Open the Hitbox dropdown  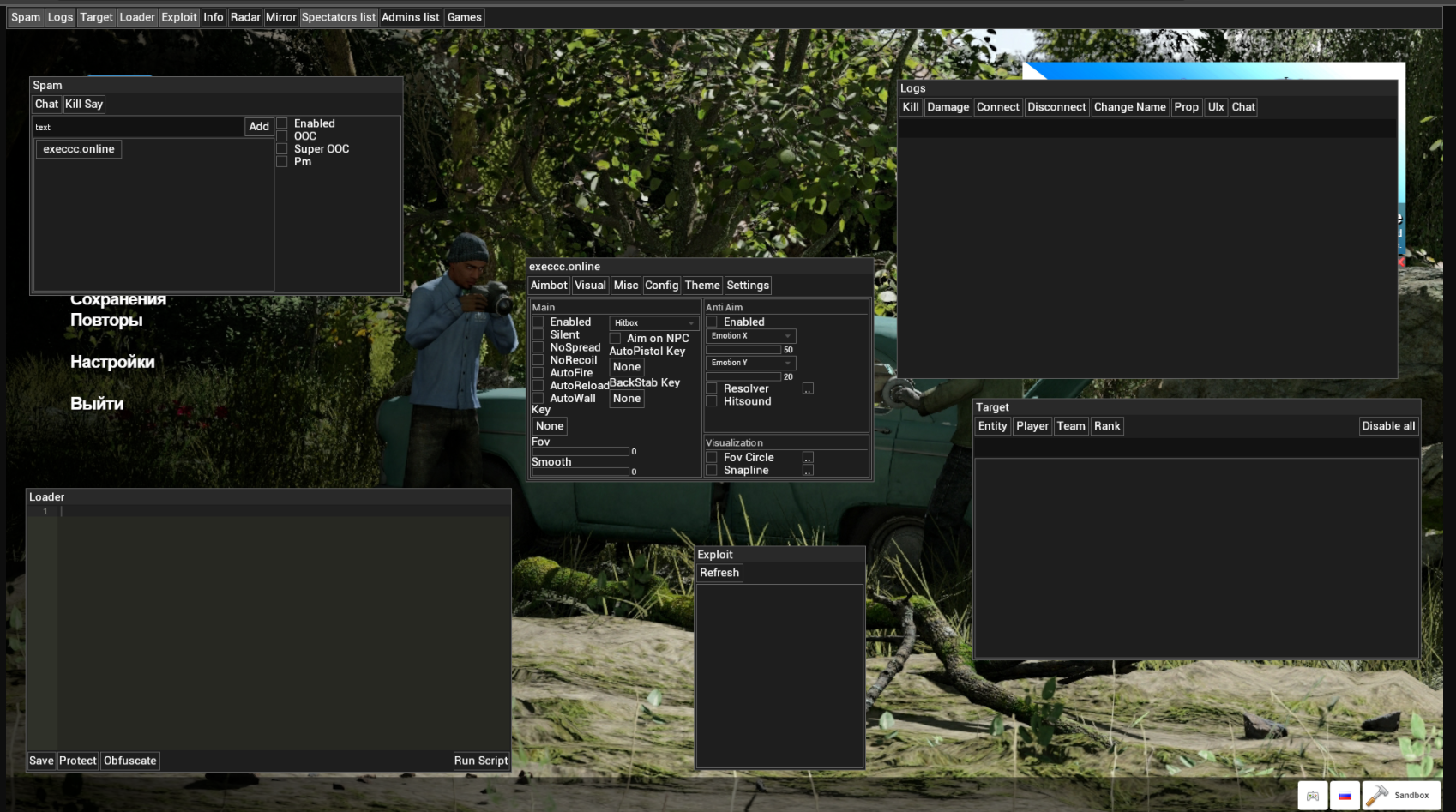[x=653, y=322]
